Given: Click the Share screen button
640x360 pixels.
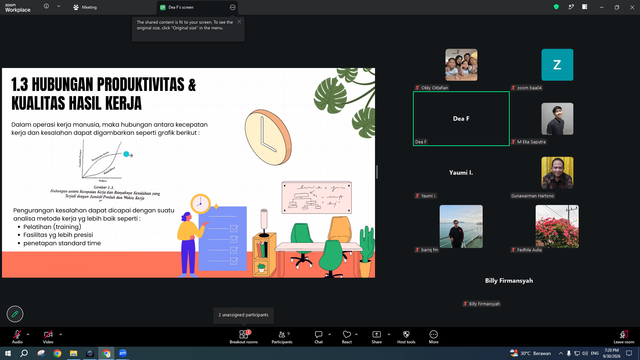Looking at the screenshot, I should coord(376,336).
